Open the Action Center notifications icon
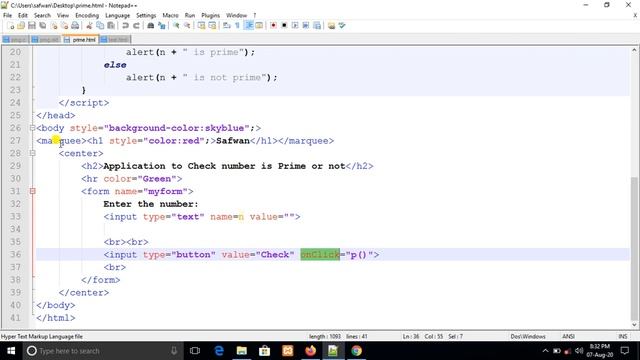 click(625, 351)
